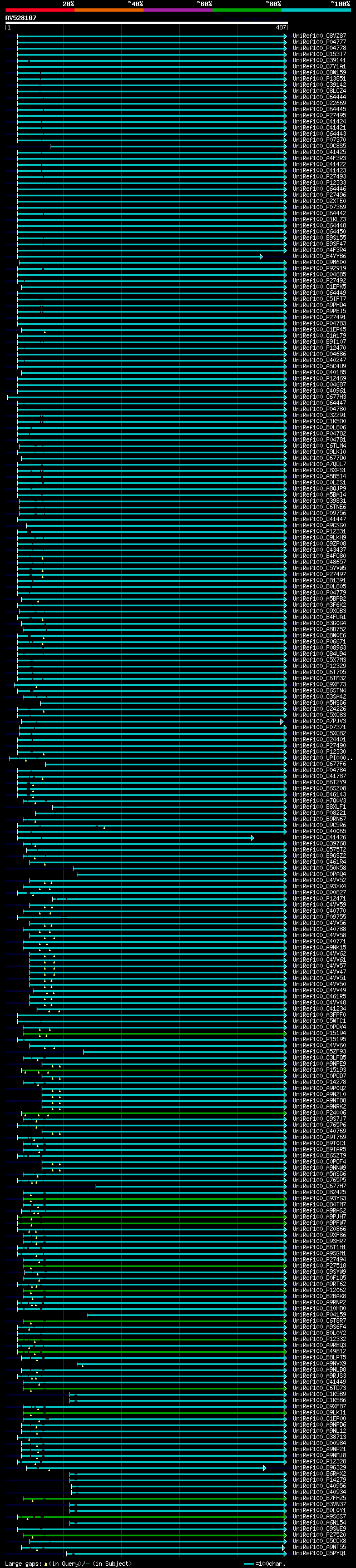Viewport: 356px width, 1568px height.
Task: Select the UniRef100_Q9C5R6 label
Action: [x=319, y=825]
